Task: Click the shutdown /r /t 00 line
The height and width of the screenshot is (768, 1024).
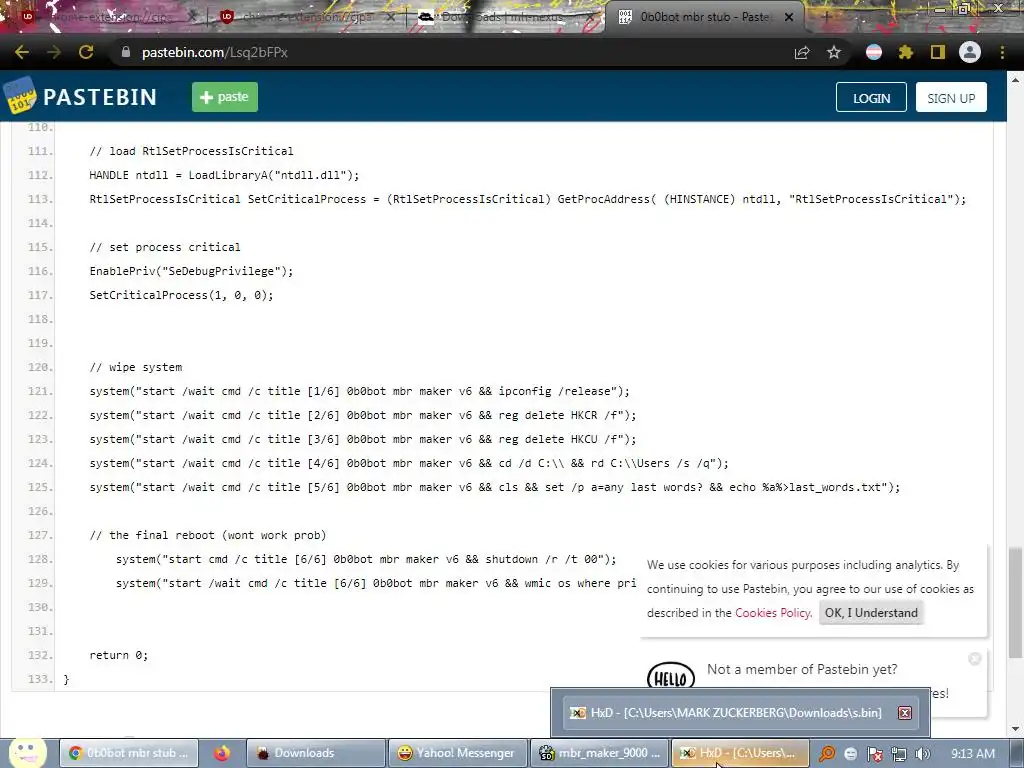Action: pyautogui.click(x=366, y=559)
